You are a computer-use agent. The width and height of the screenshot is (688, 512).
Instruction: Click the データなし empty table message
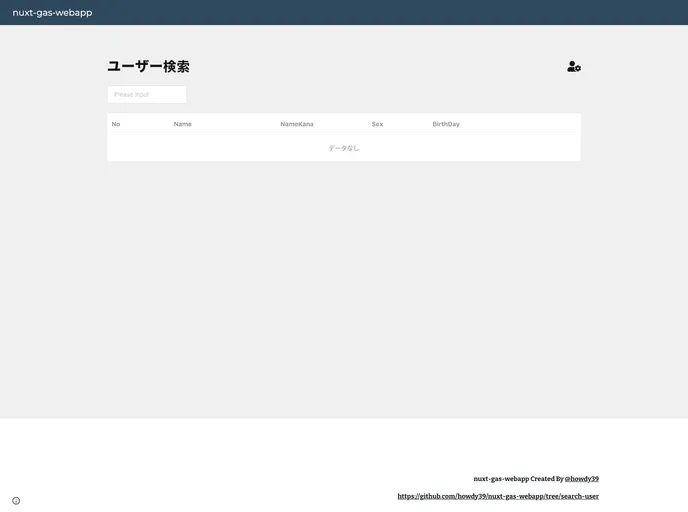pyautogui.click(x=344, y=148)
